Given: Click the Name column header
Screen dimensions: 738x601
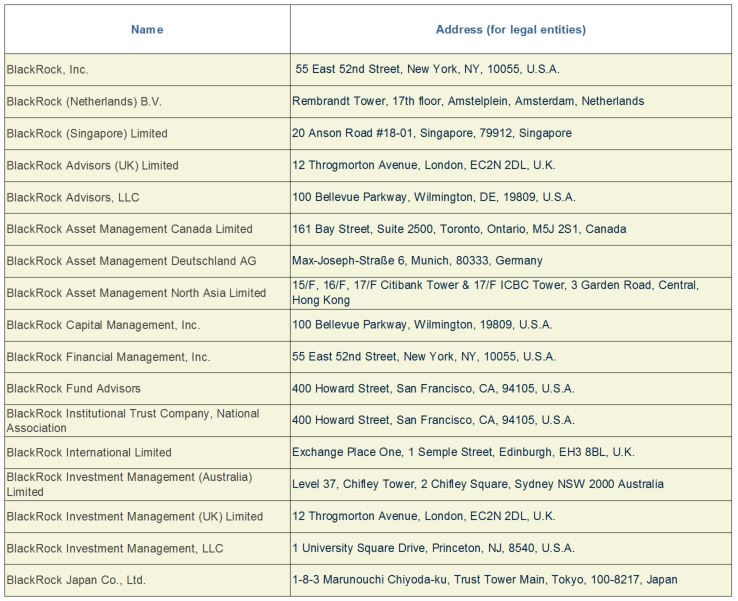Looking at the screenshot, I should click(x=147, y=30).
